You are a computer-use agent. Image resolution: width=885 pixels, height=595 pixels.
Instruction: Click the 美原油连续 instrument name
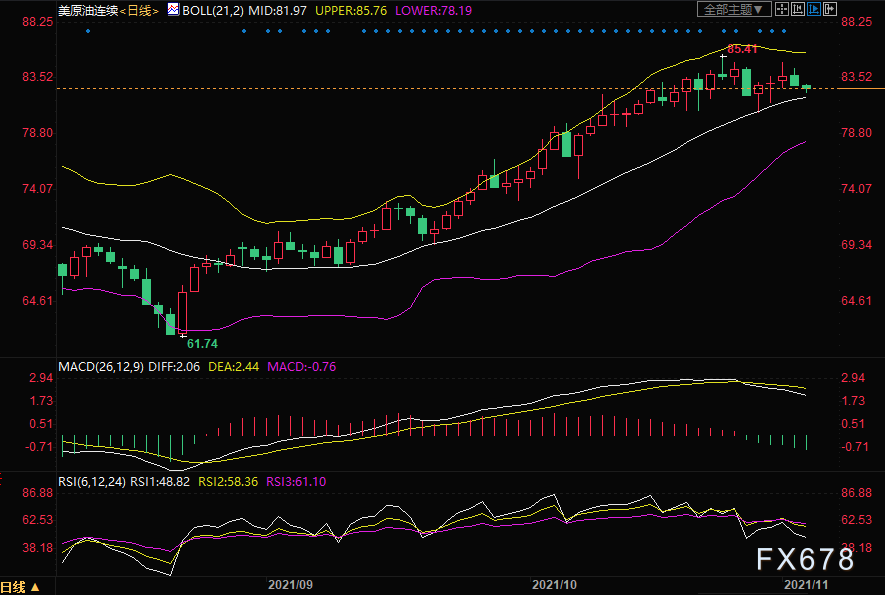point(89,11)
